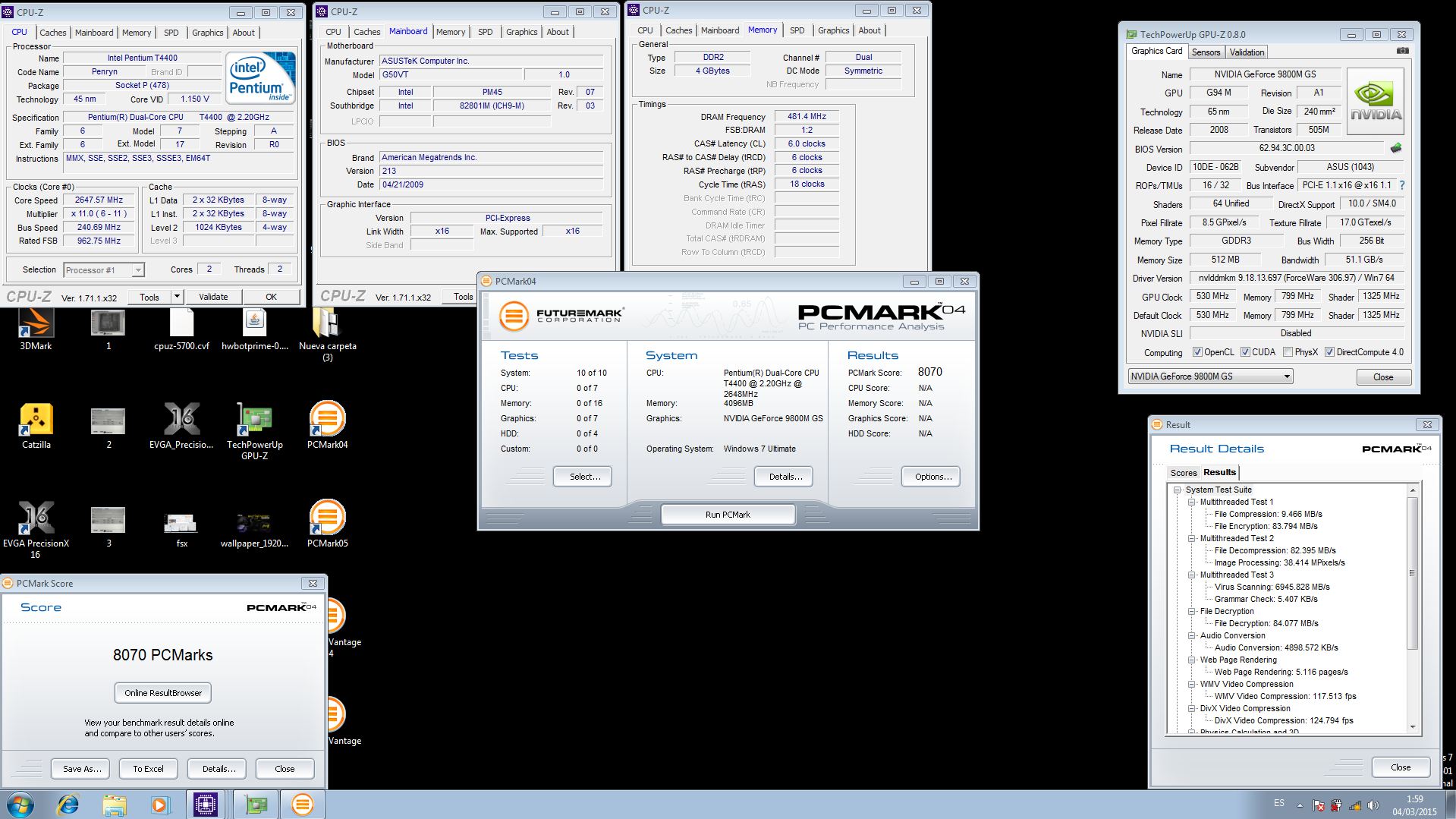This screenshot has width=1456, height=819.
Task: Toggle the PhysX checkbox in GPU-Z
Action: 1288,352
